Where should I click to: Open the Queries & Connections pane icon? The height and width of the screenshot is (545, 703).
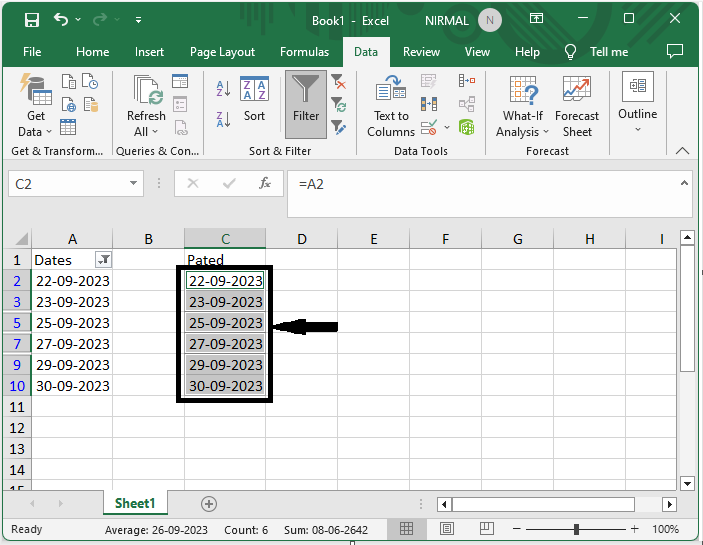(180, 82)
